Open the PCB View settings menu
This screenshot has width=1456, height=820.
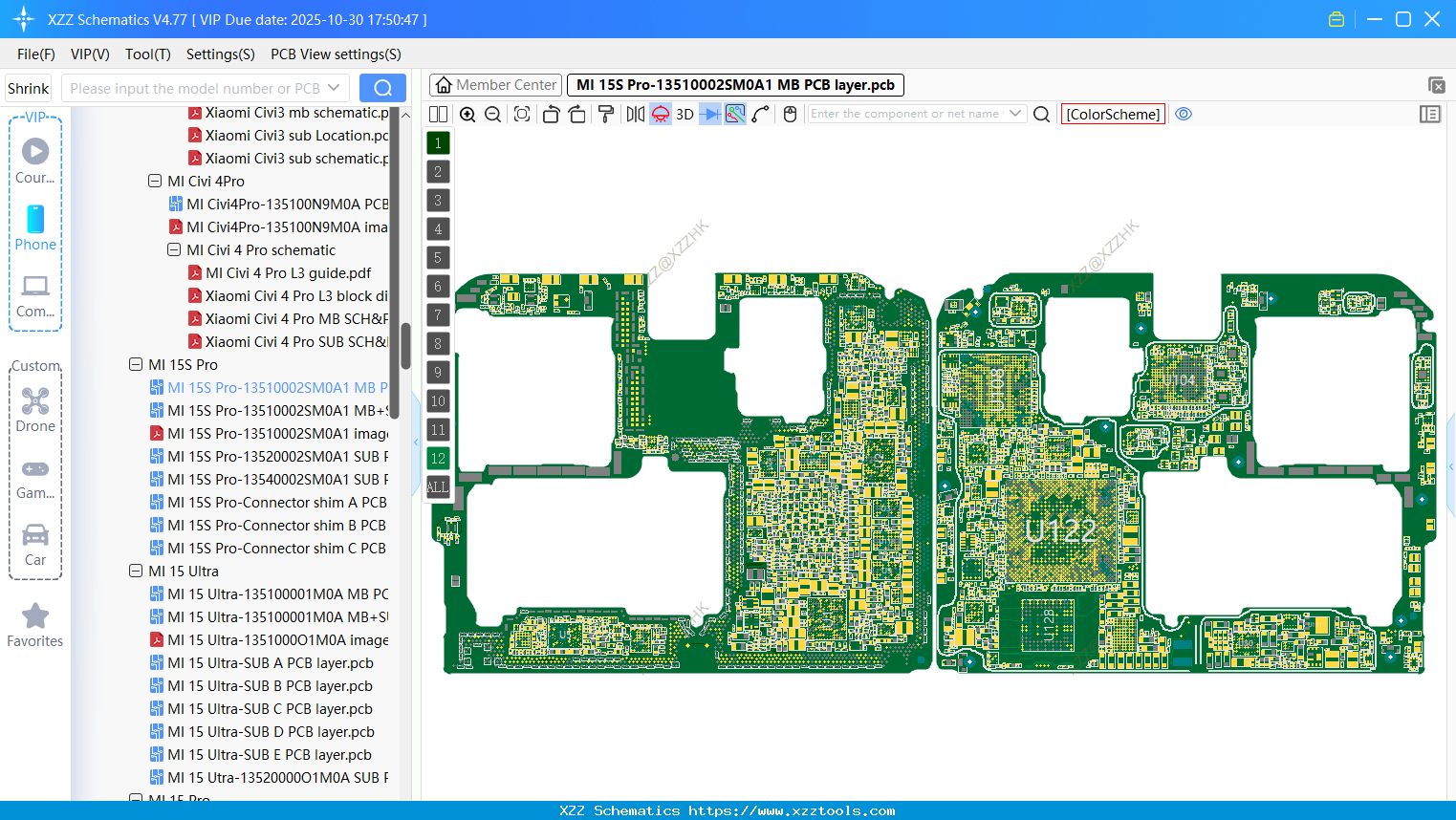click(335, 54)
